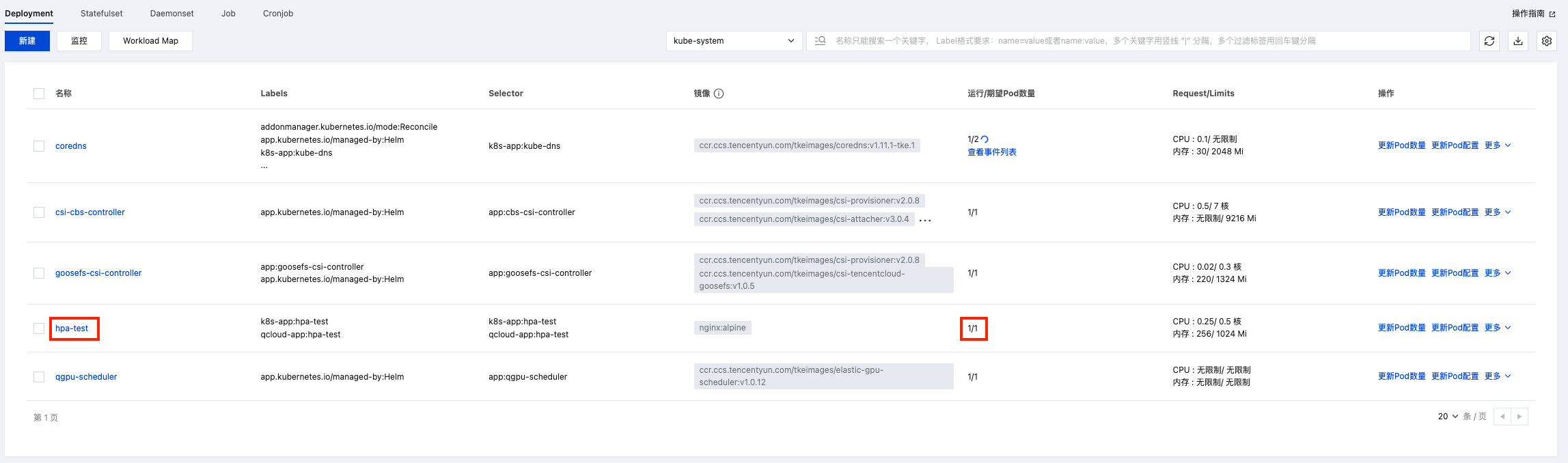Click the next page arrow

1519,417
